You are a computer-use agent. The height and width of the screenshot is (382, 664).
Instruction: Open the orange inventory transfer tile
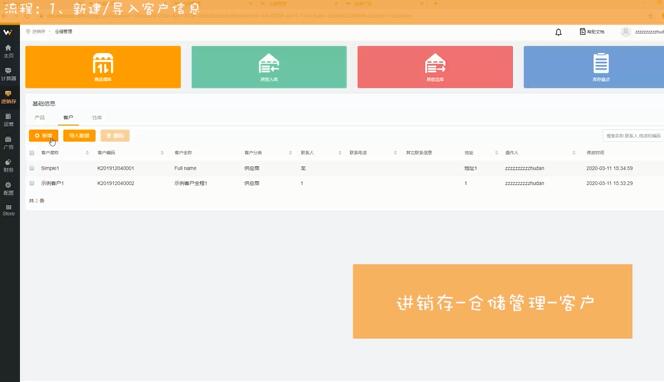coord(103,67)
